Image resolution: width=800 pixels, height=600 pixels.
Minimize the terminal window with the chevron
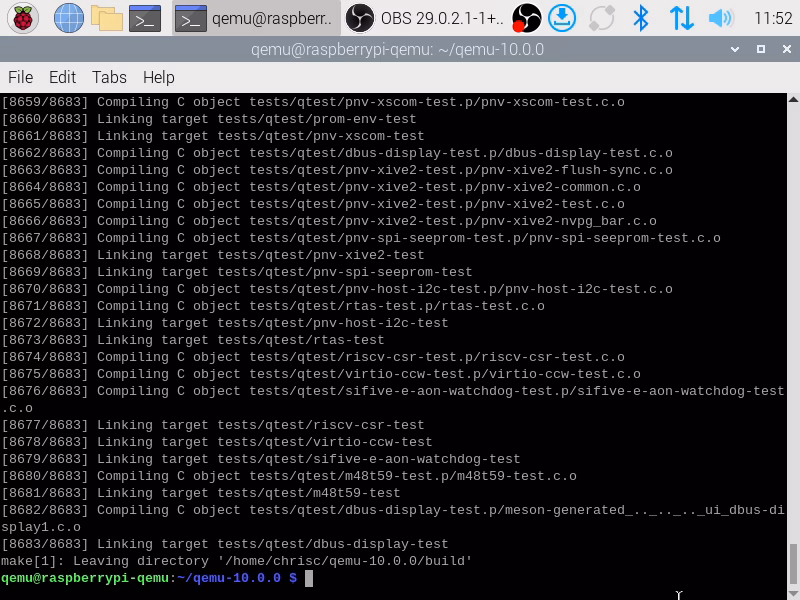click(735, 49)
